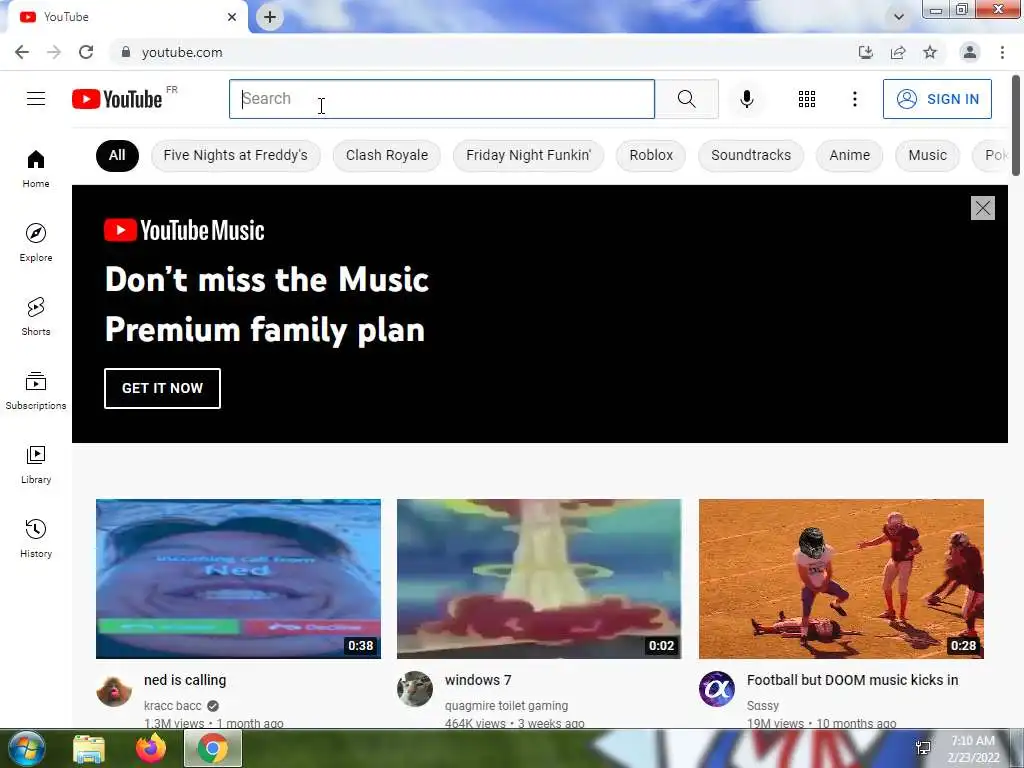Select the All filter chip
The width and height of the screenshot is (1024, 768).
(x=117, y=155)
